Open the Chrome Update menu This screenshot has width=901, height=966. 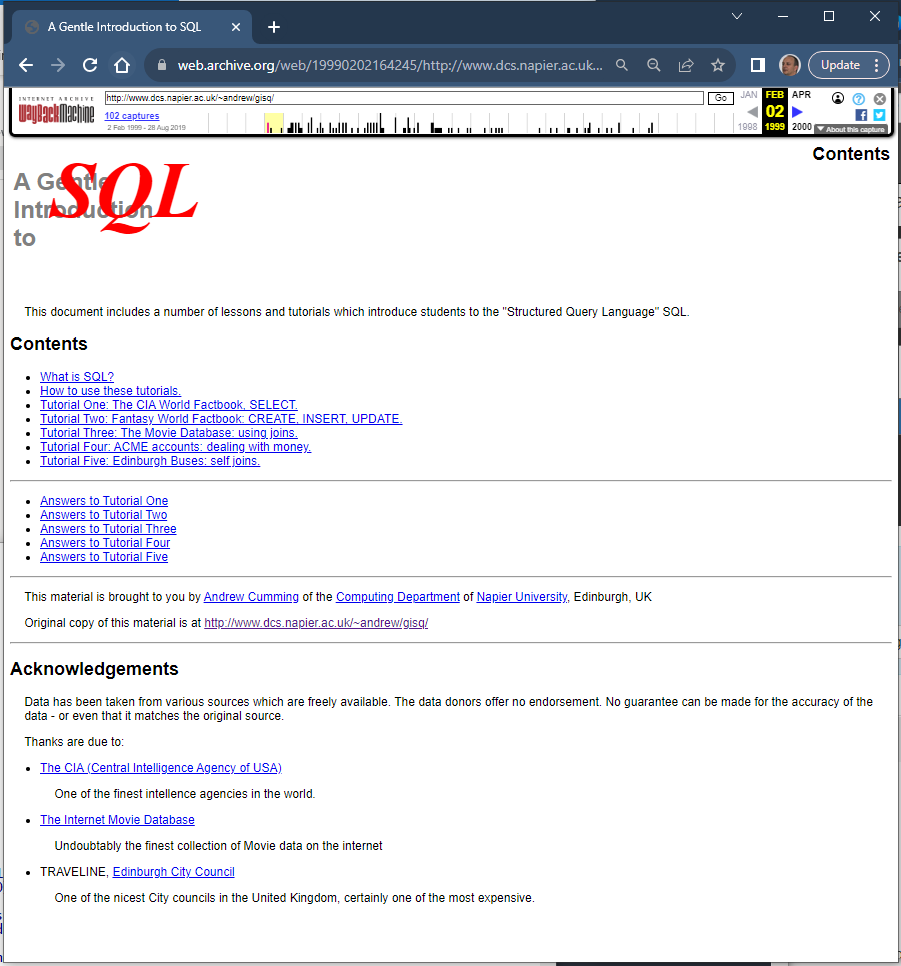coord(848,65)
